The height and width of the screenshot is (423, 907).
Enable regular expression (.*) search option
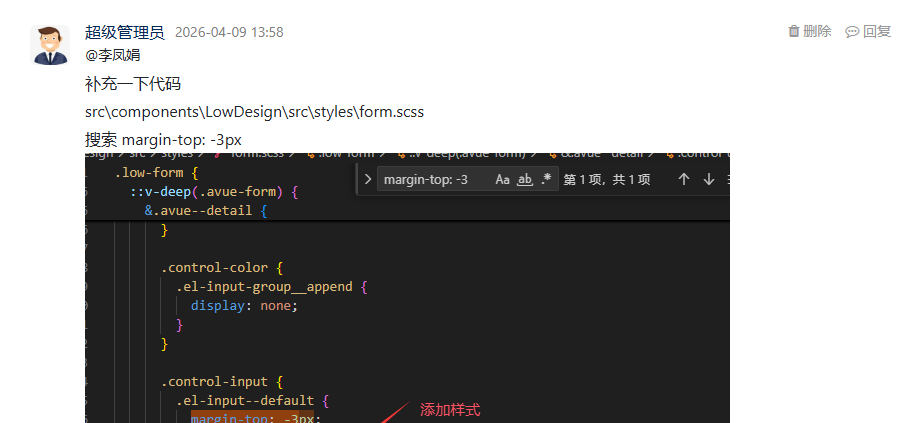point(546,179)
